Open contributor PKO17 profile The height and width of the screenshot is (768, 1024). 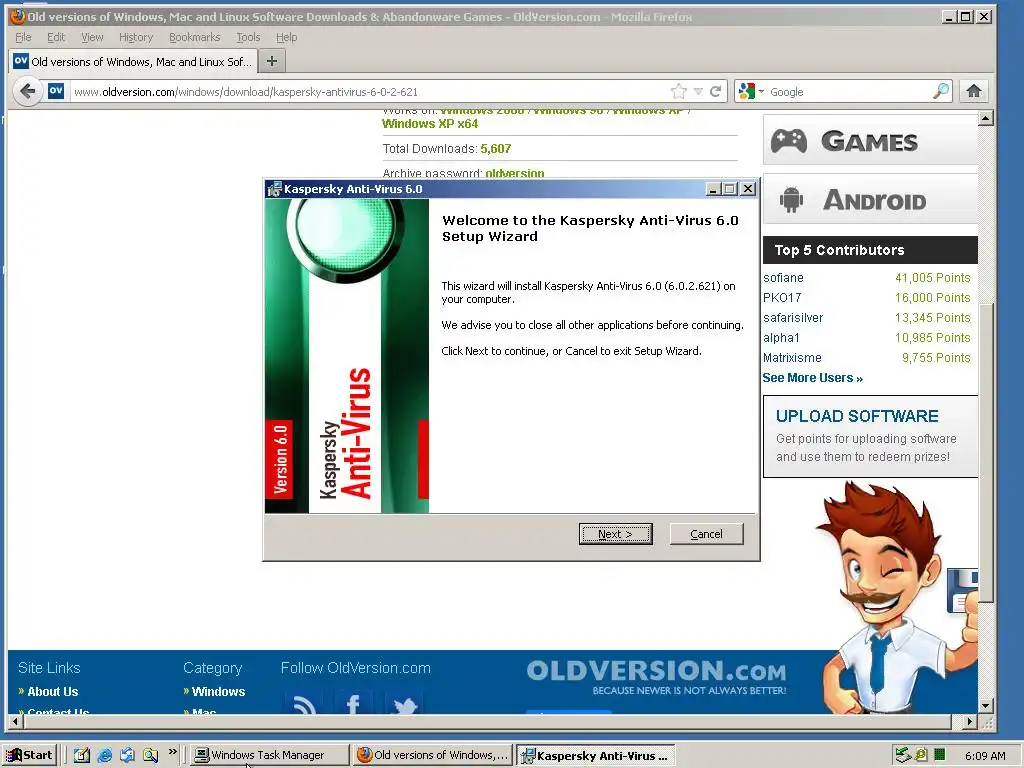782,297
